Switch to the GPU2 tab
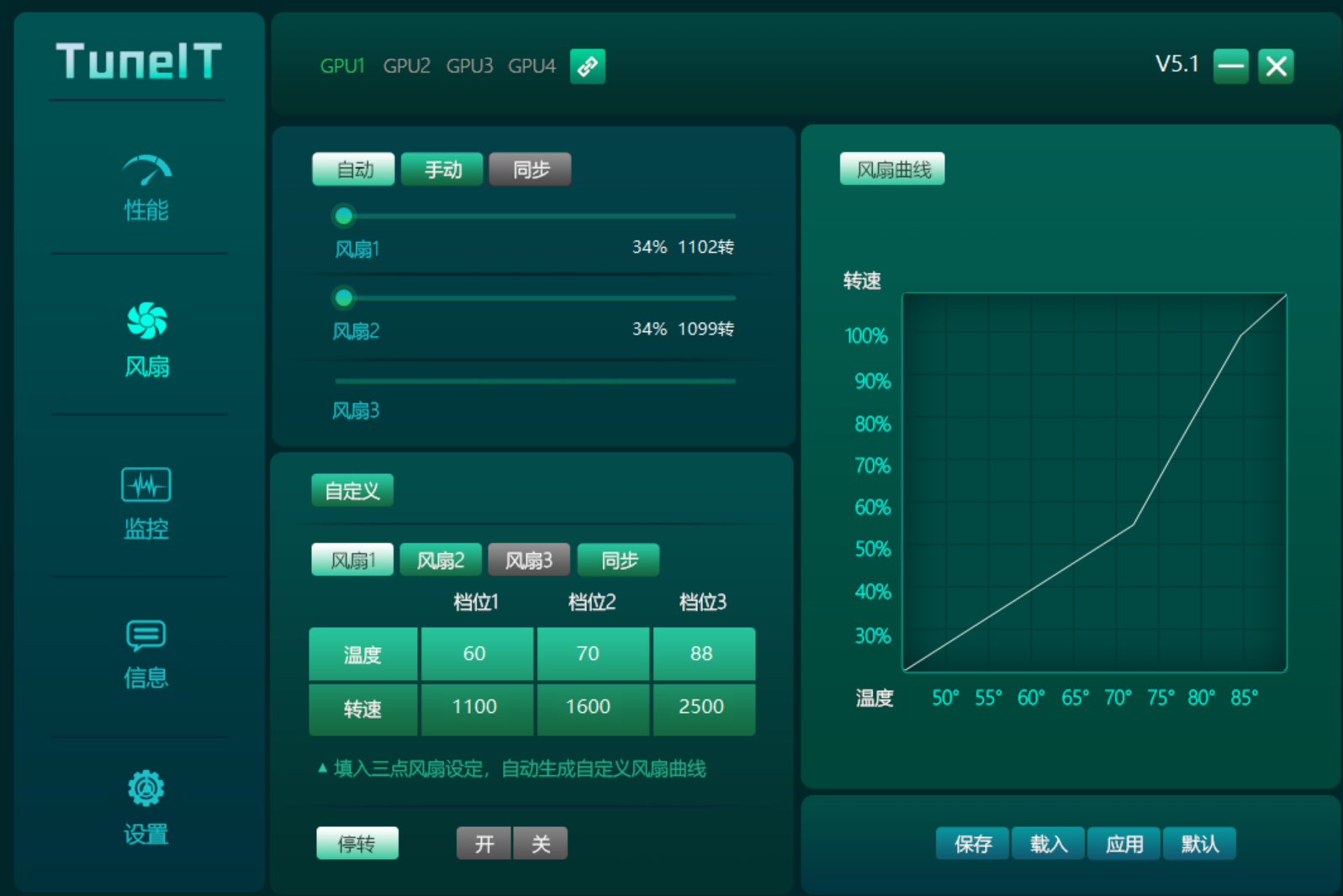This screenshot has width=1343, height=896. click(x=406, y=66)
